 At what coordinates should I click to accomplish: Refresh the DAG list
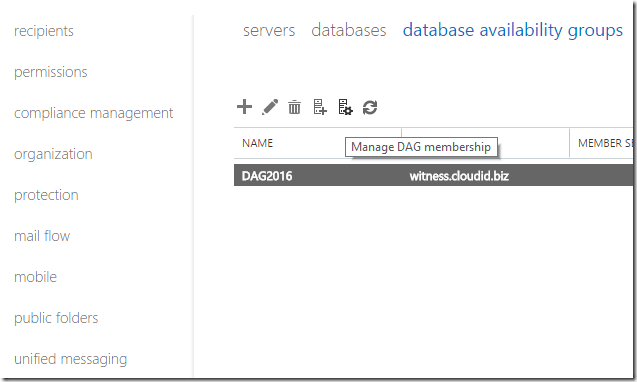[x=370, y=108]
